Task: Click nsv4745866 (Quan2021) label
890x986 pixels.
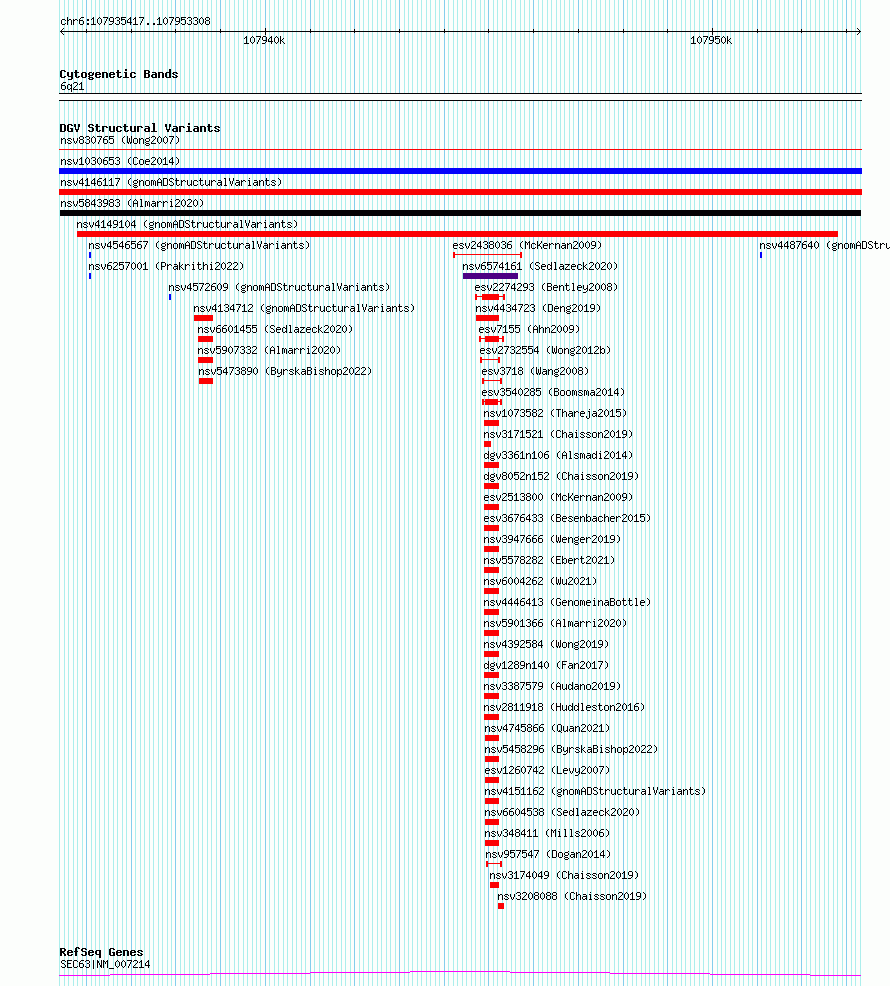Action: (x=547, y=729)
